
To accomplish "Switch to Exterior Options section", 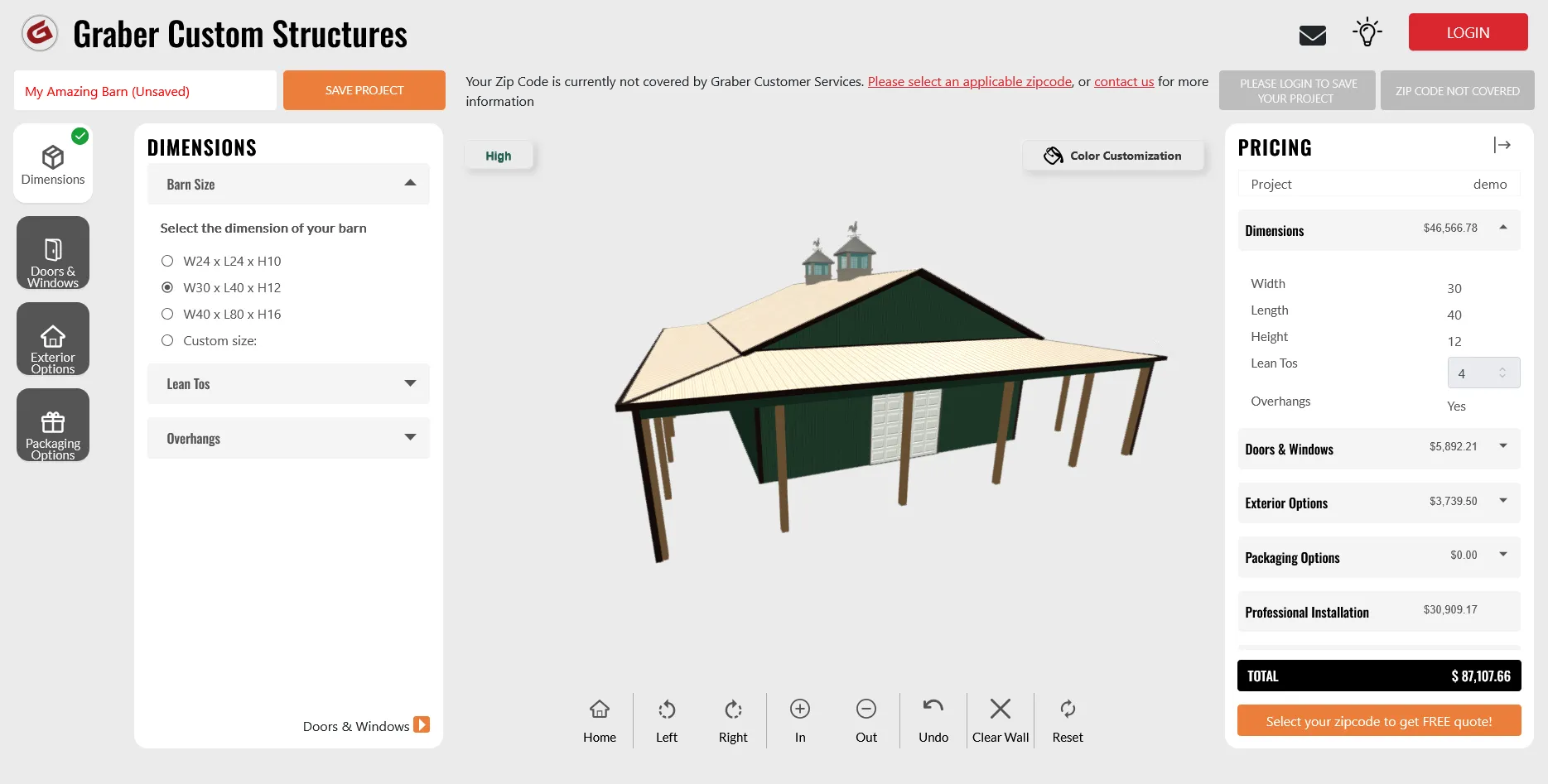I will click(x=53, y=339).
